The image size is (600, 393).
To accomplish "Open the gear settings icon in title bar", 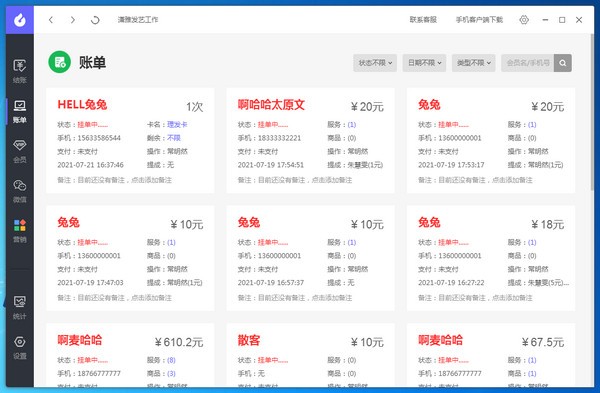I will pos(524,20).
